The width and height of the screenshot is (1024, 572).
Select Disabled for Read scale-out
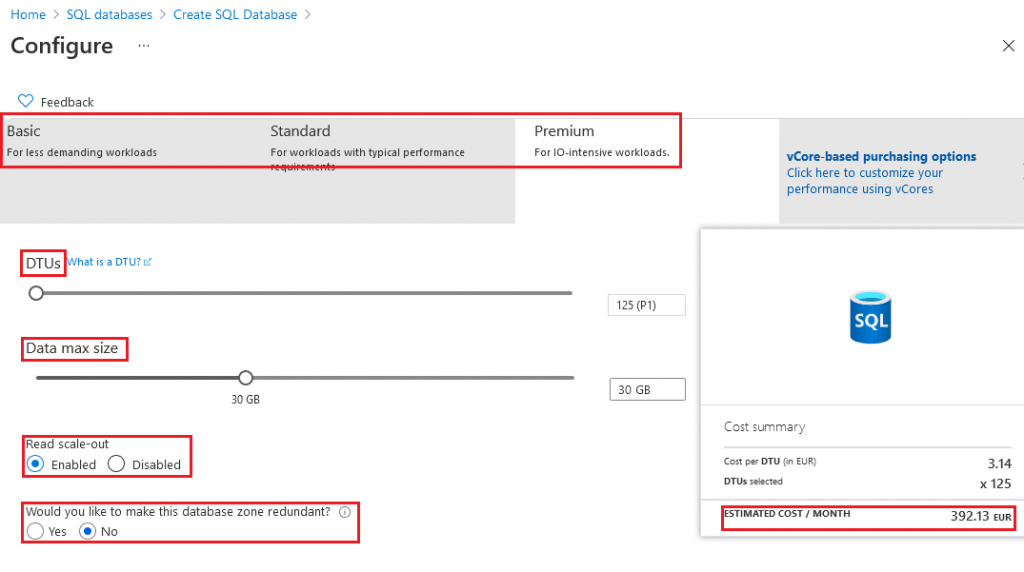coord(116,464)
